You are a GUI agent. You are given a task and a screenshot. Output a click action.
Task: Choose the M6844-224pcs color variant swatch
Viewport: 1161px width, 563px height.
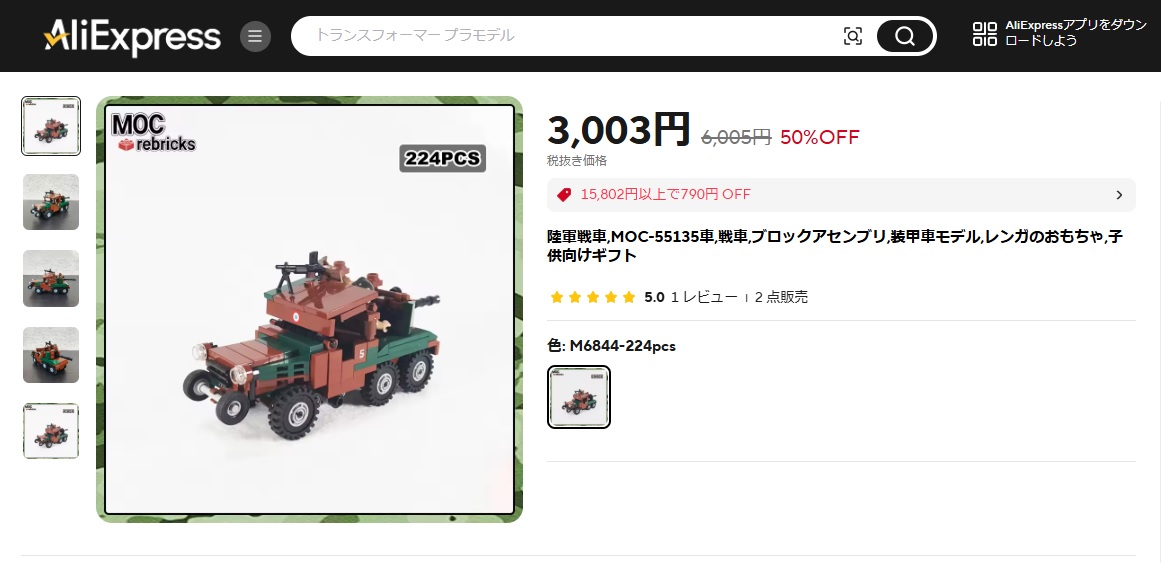coord(579,397)
